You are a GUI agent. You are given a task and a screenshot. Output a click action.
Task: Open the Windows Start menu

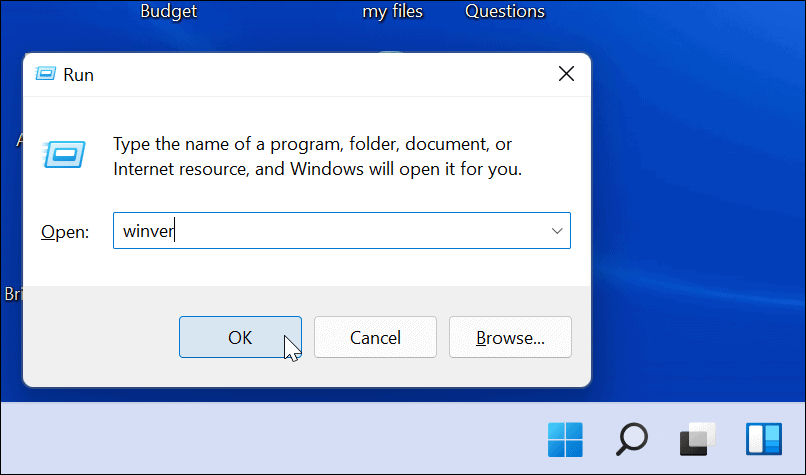point(565,440)
